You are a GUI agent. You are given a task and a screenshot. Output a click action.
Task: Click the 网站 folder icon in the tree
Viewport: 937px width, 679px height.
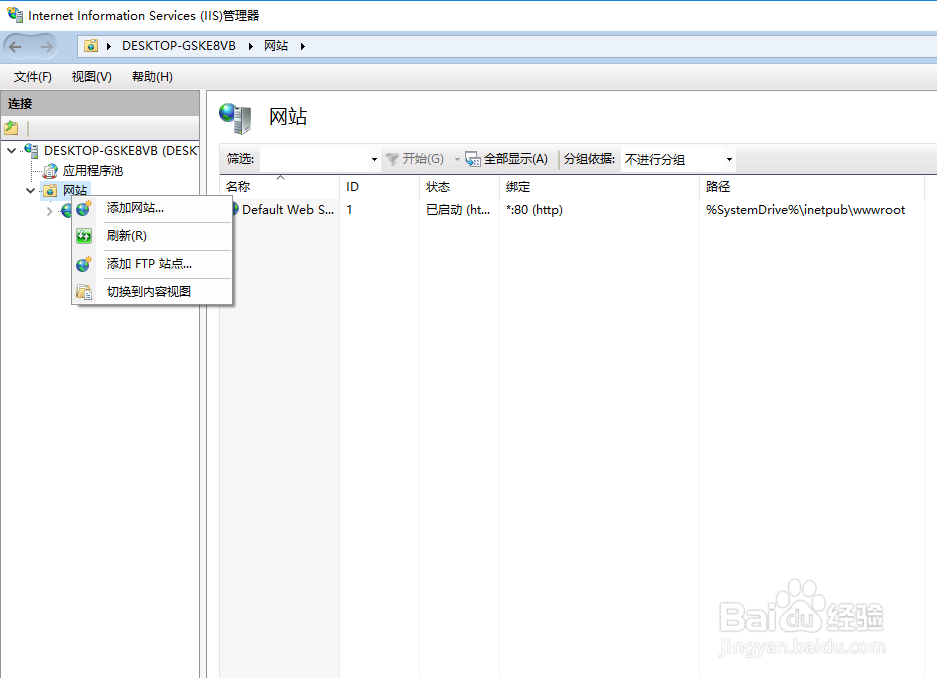pyautogui.click(x=50, y=191)
